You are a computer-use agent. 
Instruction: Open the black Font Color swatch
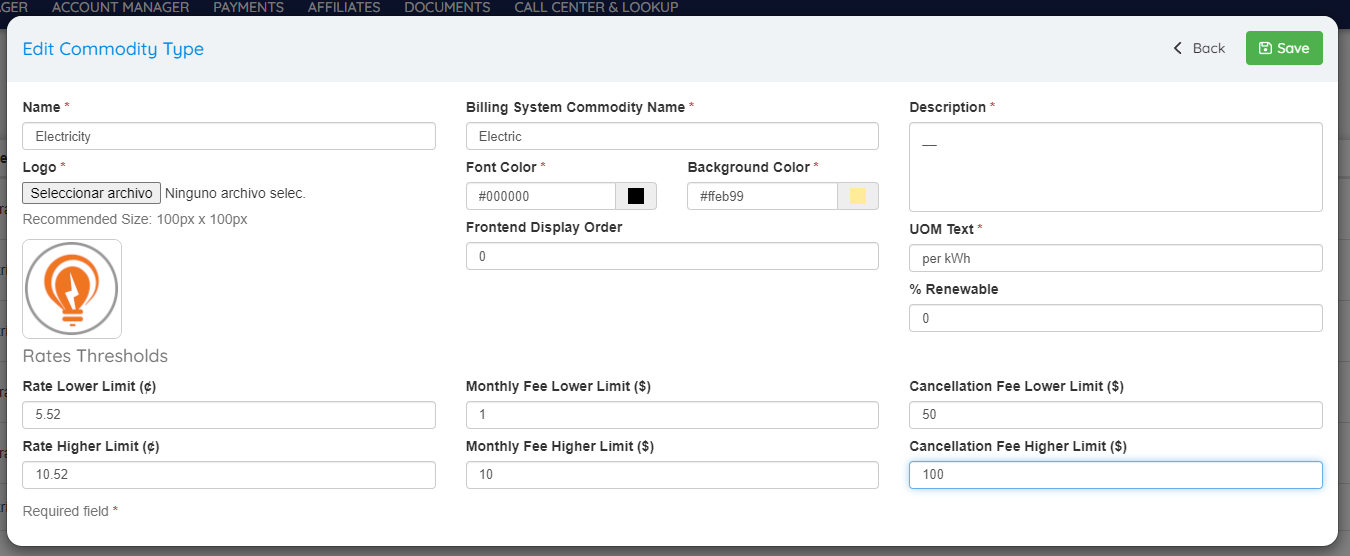636,196
